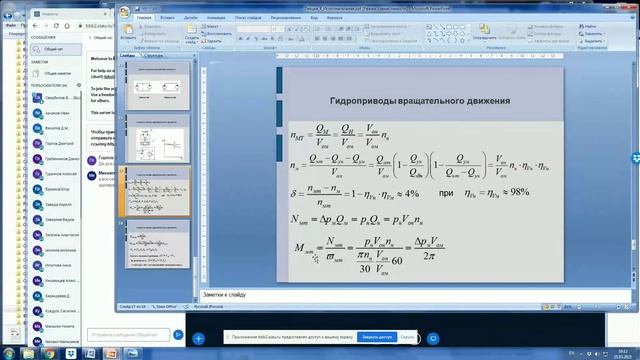640x360 pixels.
Task: Open Общие заметки in the sidebar
Action: pyautogui.click(x=56, y=73)
